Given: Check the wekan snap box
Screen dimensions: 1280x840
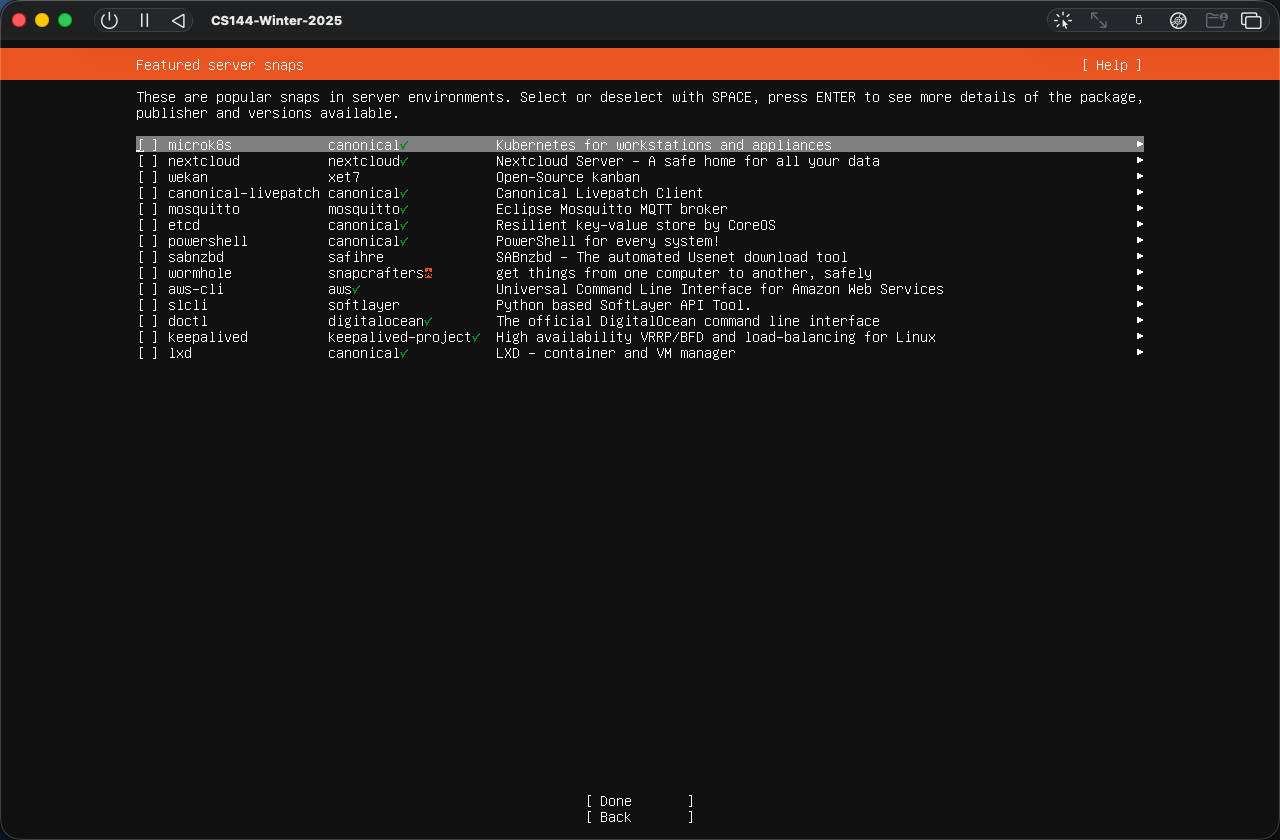Looking at the screenshot, I should (148, 177).
